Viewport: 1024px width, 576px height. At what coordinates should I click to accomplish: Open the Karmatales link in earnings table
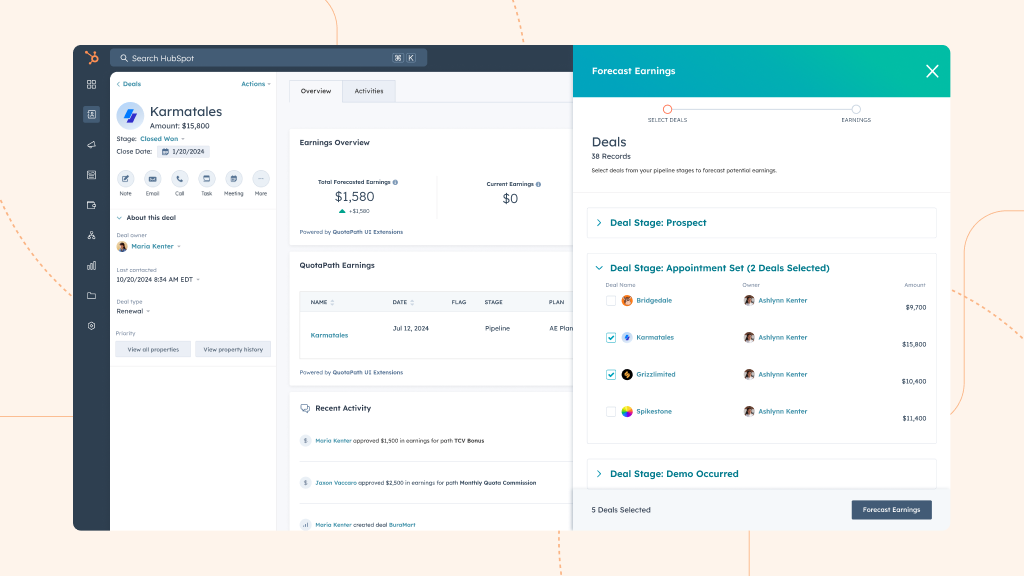click(329, 335)
